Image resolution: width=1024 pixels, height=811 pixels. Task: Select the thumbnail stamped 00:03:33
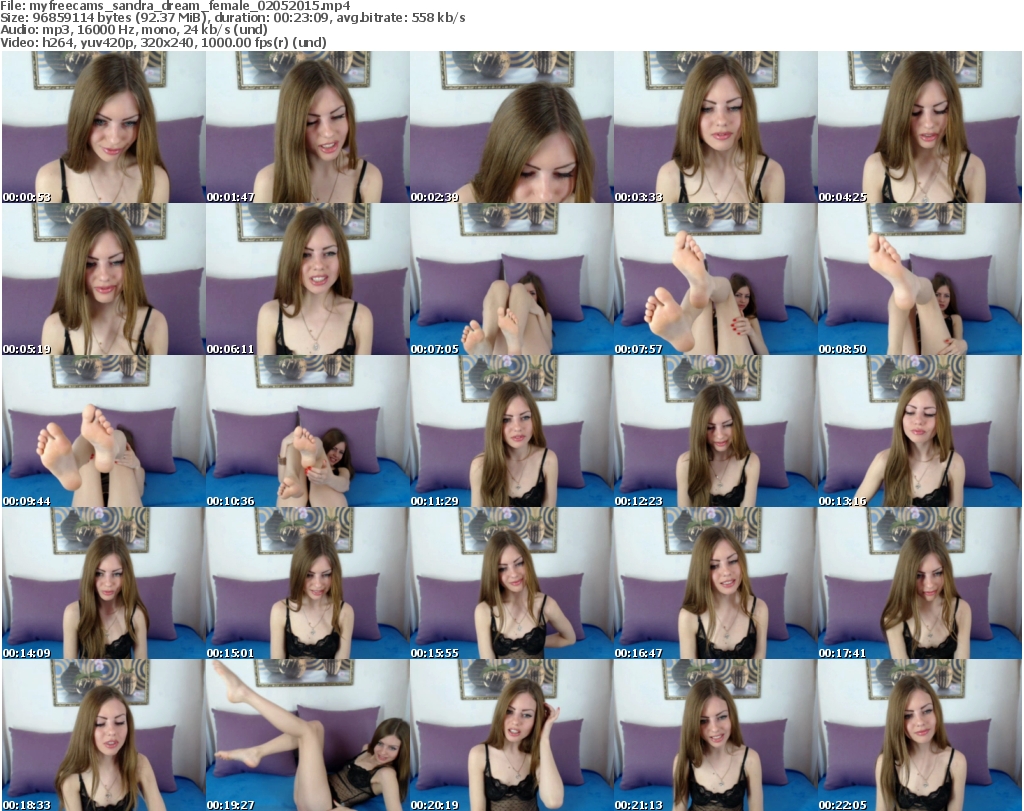tap(716, 127)
